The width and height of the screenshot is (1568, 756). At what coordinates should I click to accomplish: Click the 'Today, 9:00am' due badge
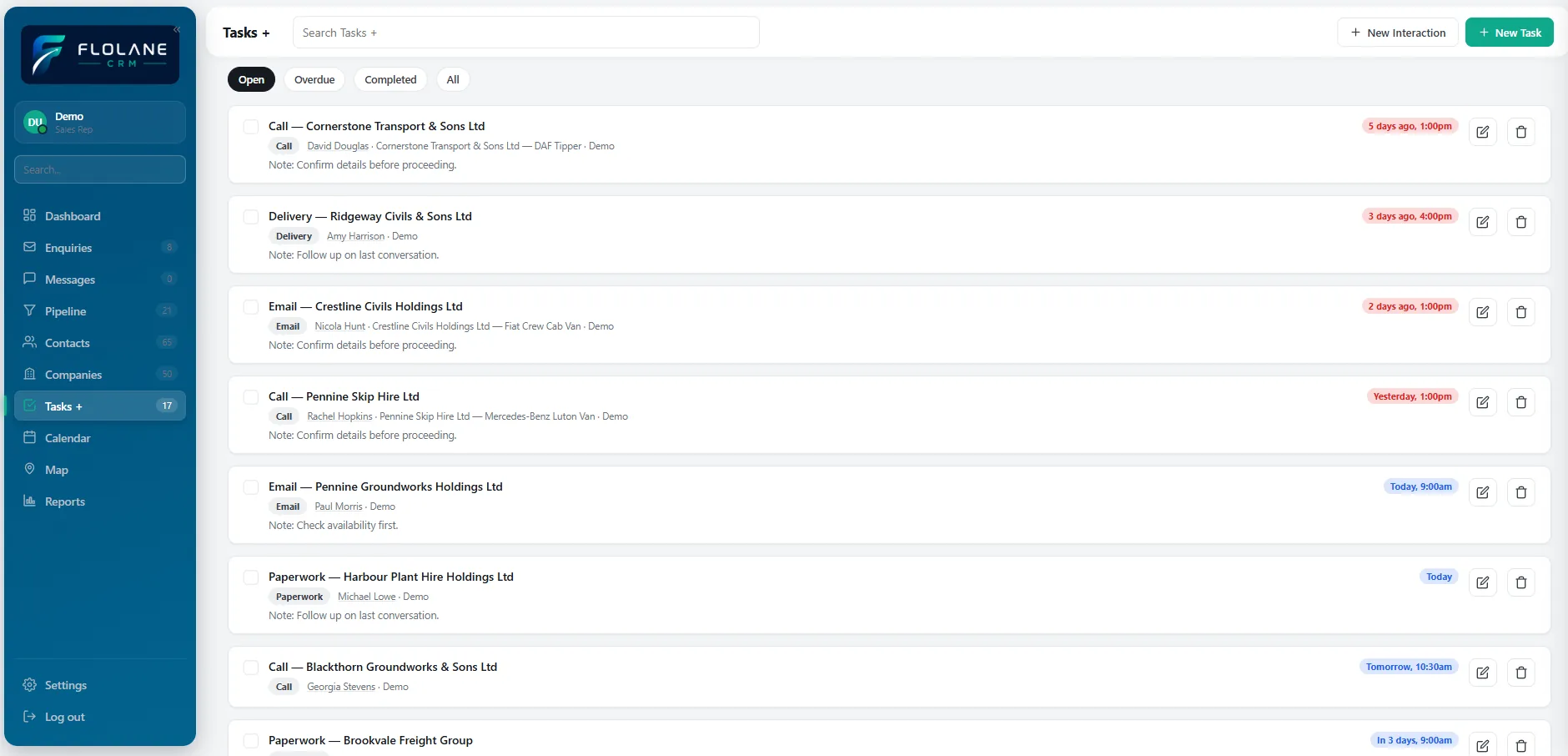click(1420, 487)
